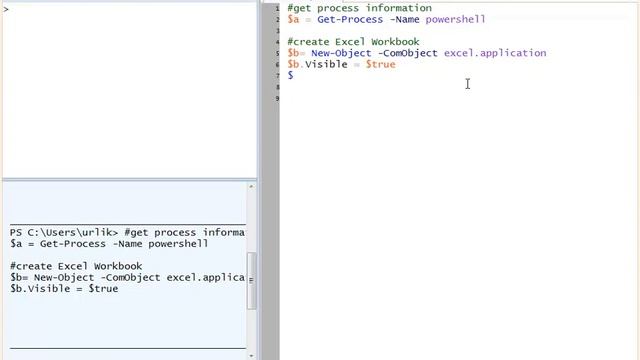The height and width of the screenshot is (360, 640).
Task: Click the New-Object cmdlet in the script editor
Action: (x=341, y=53)
